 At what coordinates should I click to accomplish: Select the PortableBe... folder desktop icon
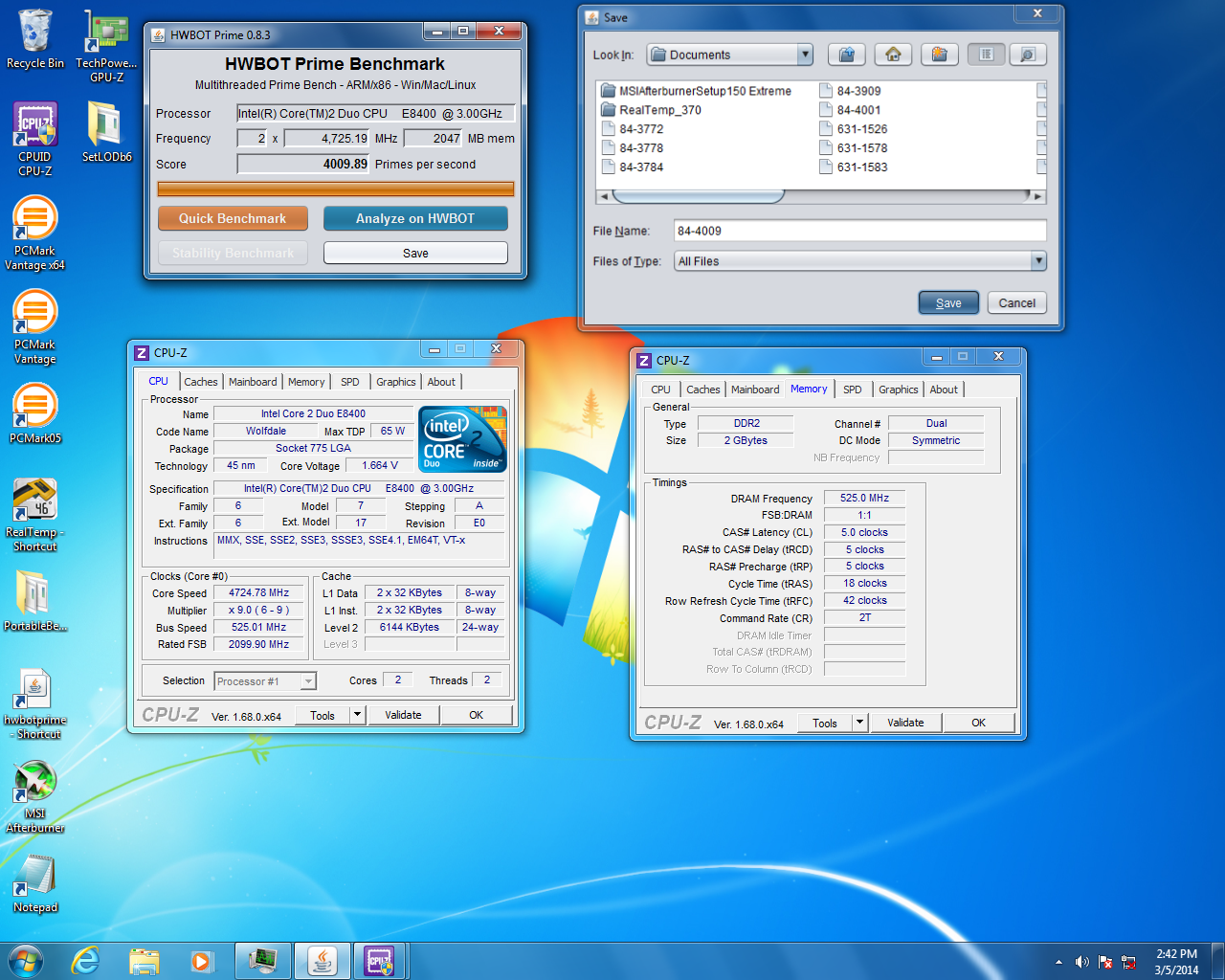(35, 602)
